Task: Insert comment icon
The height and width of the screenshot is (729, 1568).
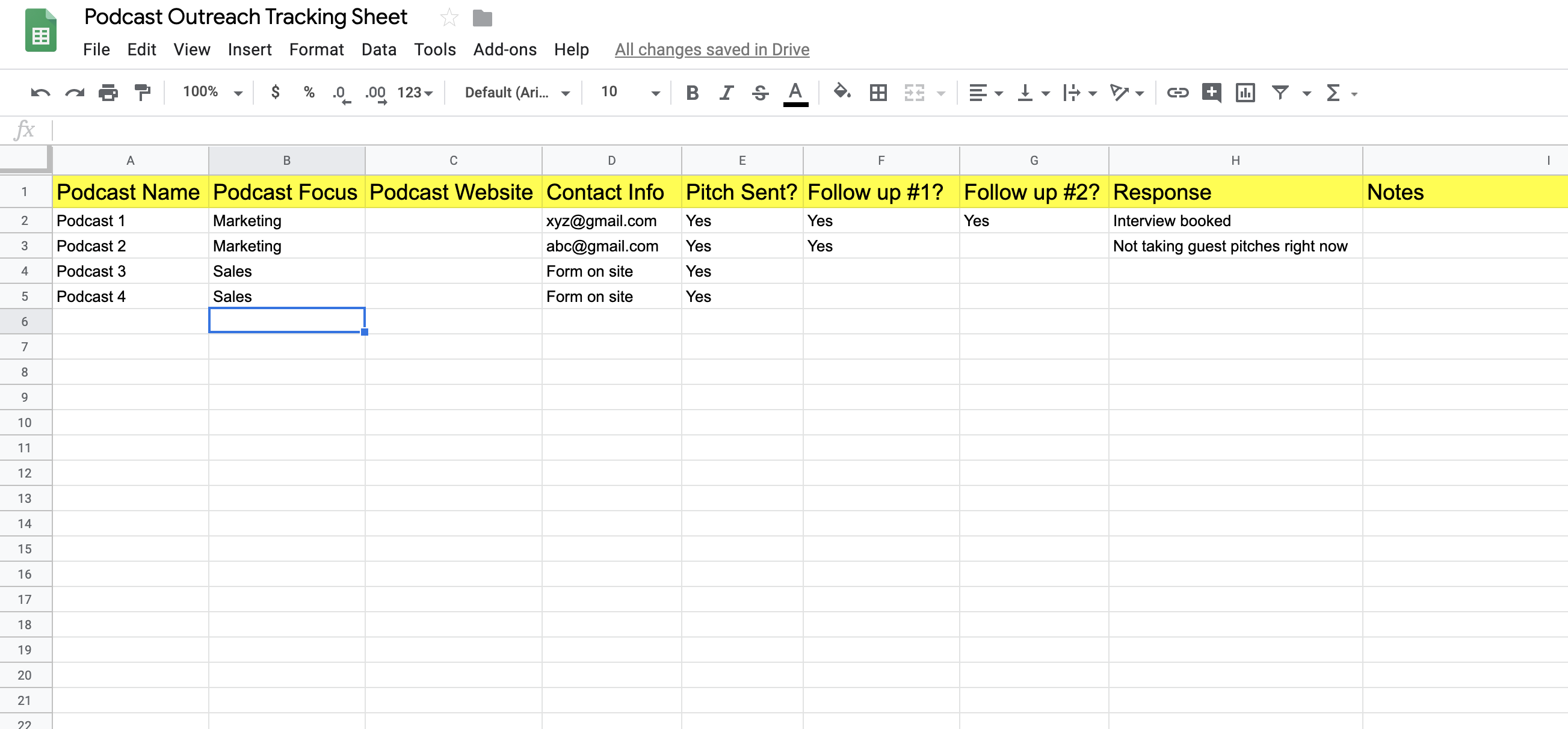Action: [x=1211, y=93]
